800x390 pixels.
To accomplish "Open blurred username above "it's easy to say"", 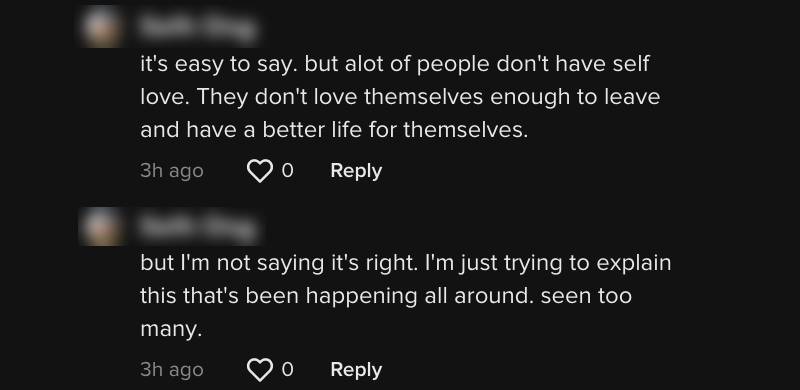I will tap(197, 27).
